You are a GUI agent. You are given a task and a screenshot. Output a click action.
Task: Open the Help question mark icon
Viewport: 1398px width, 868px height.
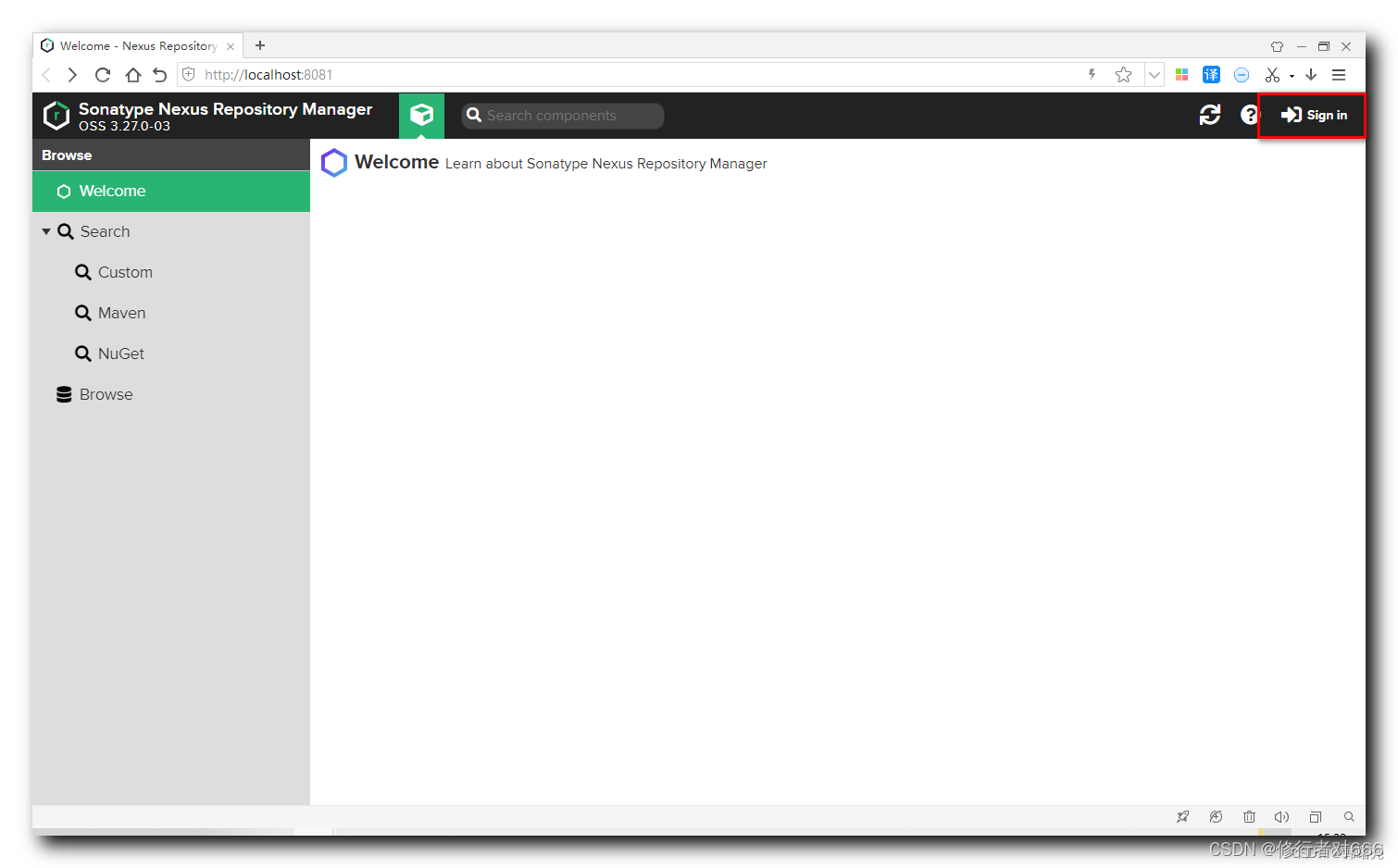tap(1249, 115)
